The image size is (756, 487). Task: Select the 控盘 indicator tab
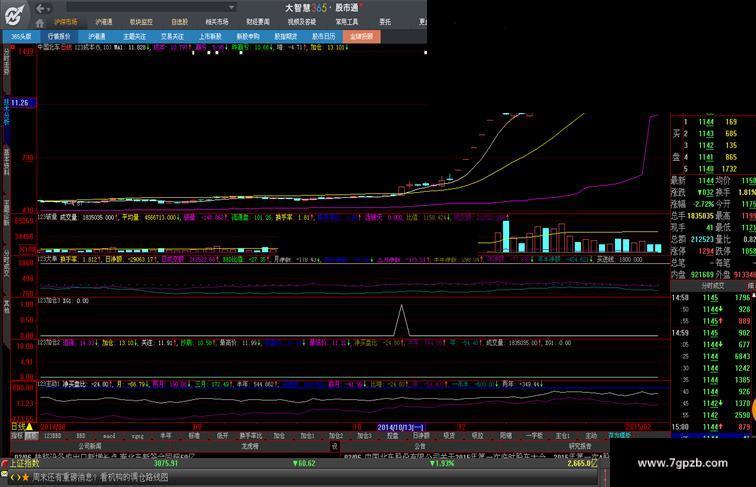(392, 435)
